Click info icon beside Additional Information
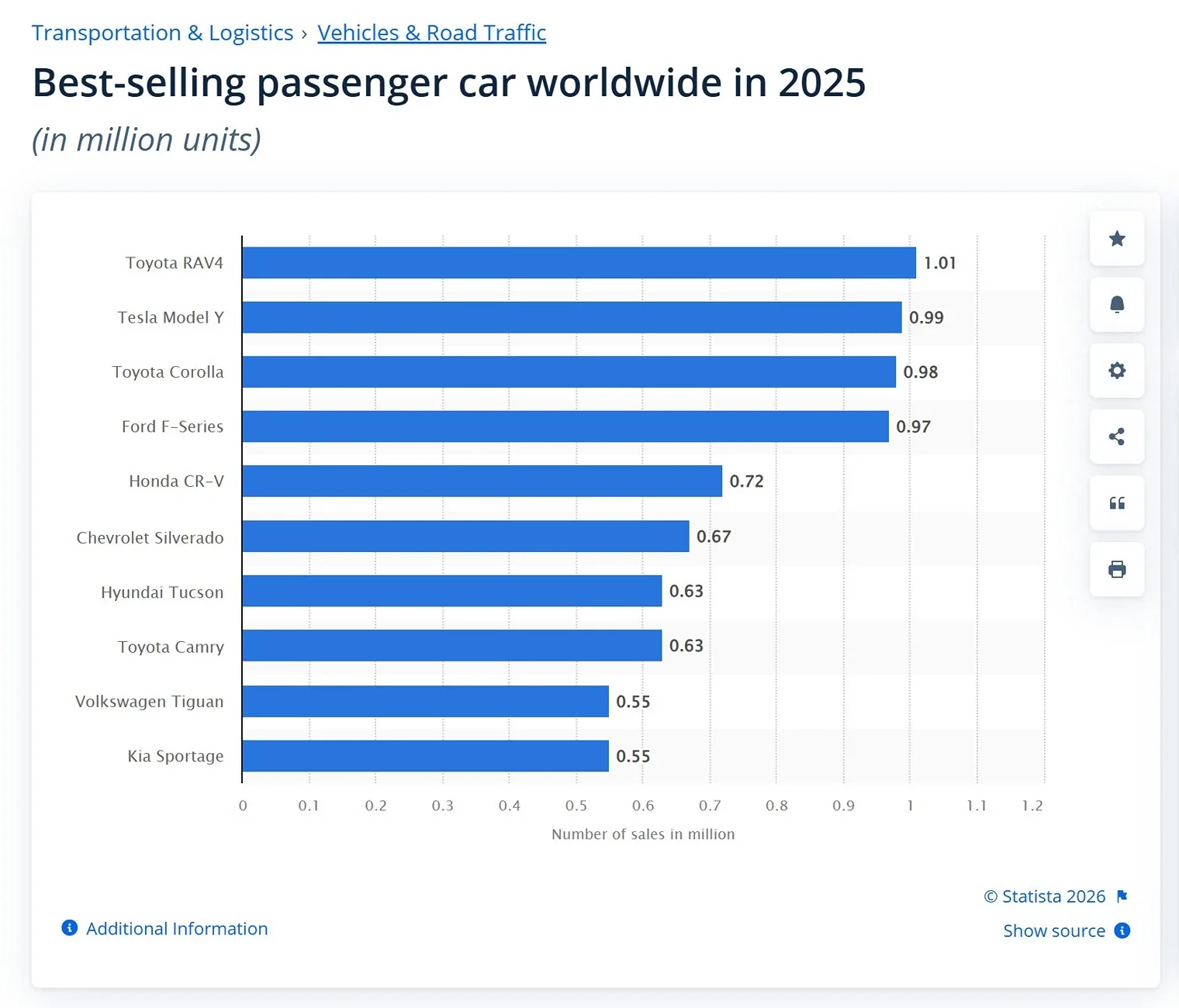The width and height of the screenshot is (1179, 1008). 70,928
